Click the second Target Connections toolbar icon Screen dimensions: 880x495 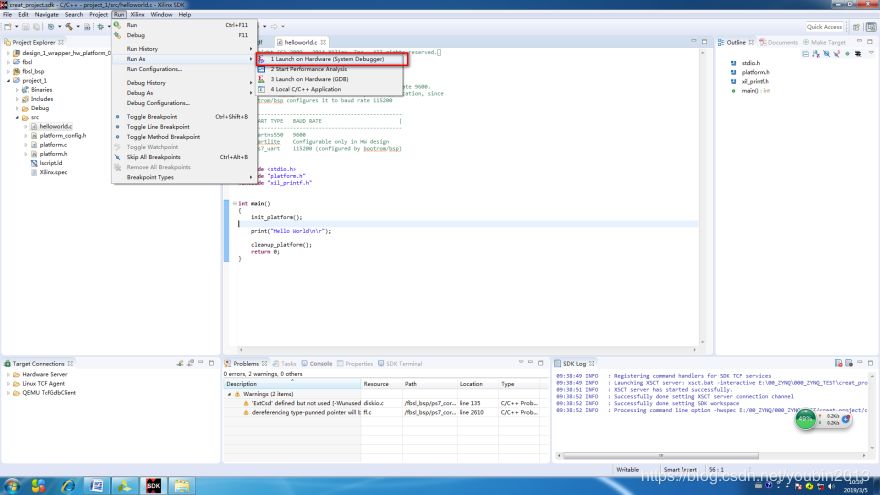[x=190, y=364]
